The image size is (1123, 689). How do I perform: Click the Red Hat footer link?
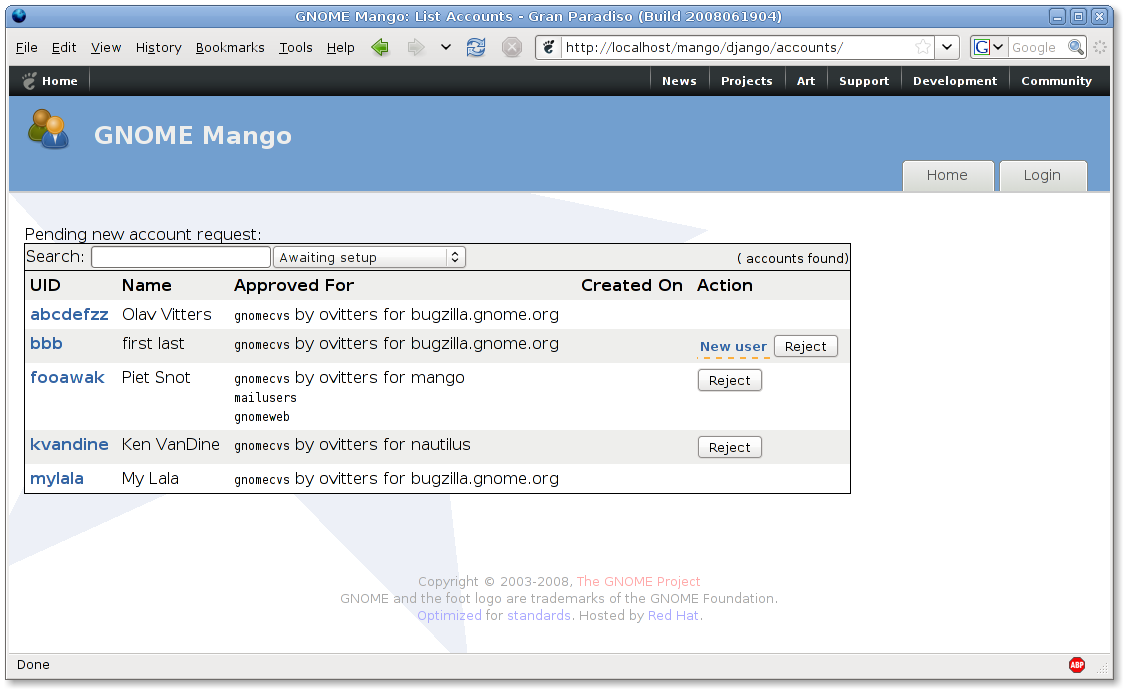tap(673, 615)
